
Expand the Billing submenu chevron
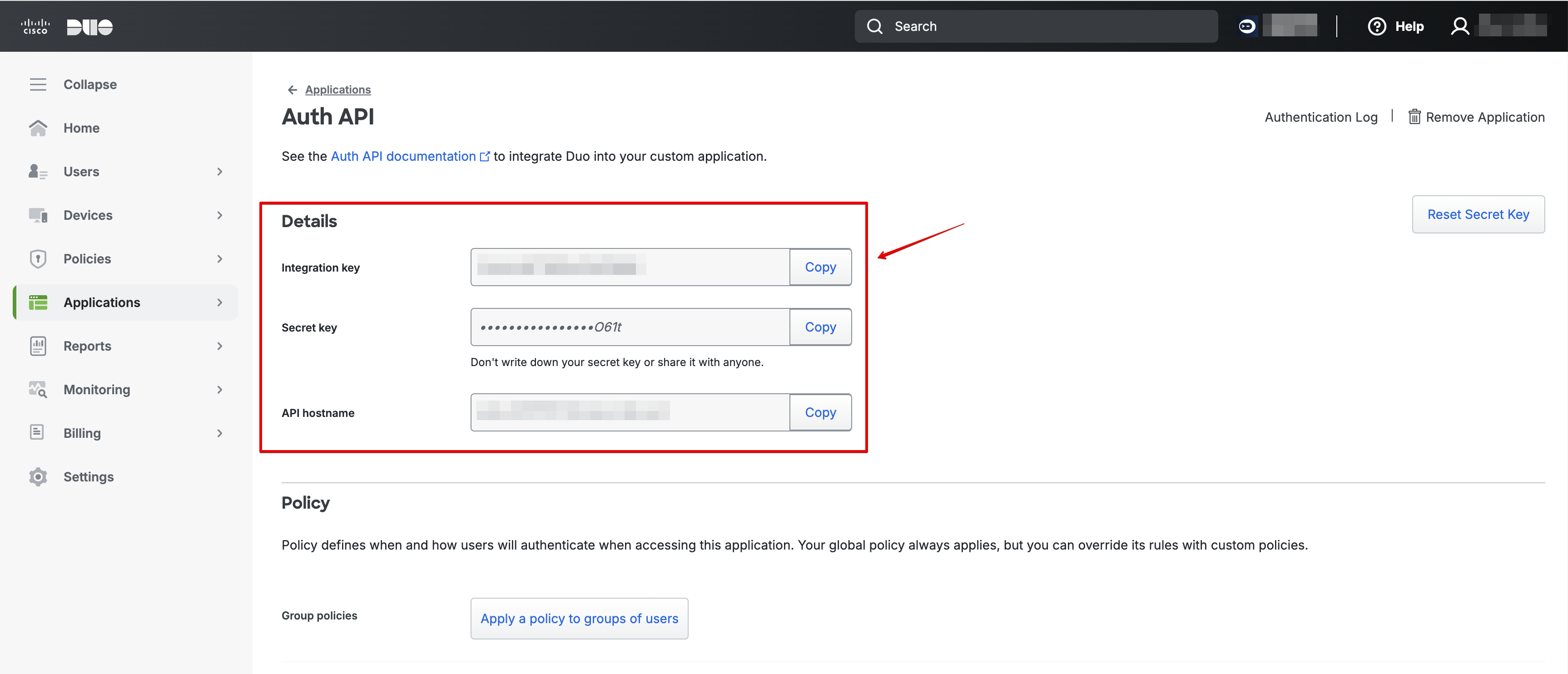[x=219, y=433]
